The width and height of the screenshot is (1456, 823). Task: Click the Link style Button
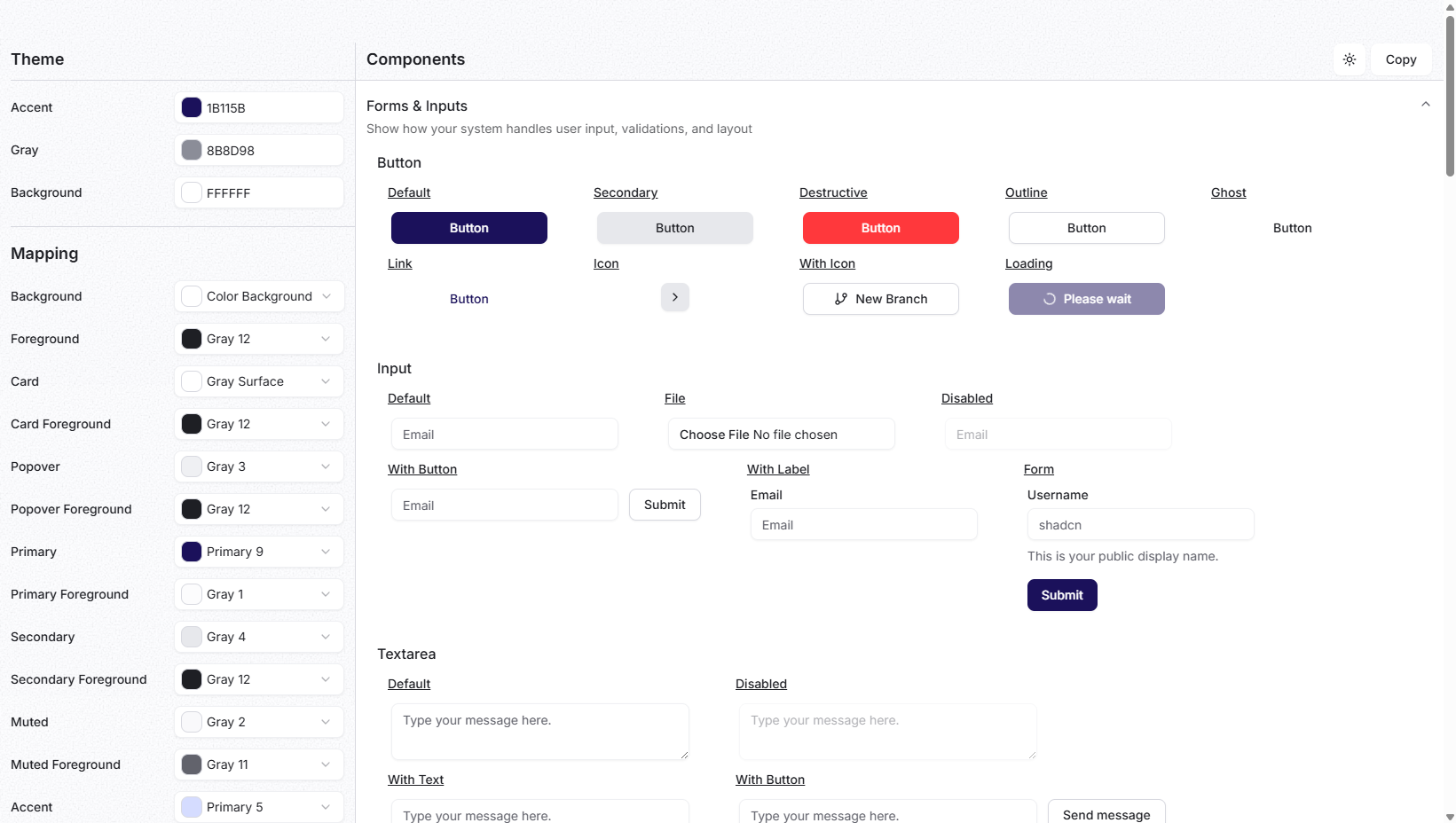(468, 299)
